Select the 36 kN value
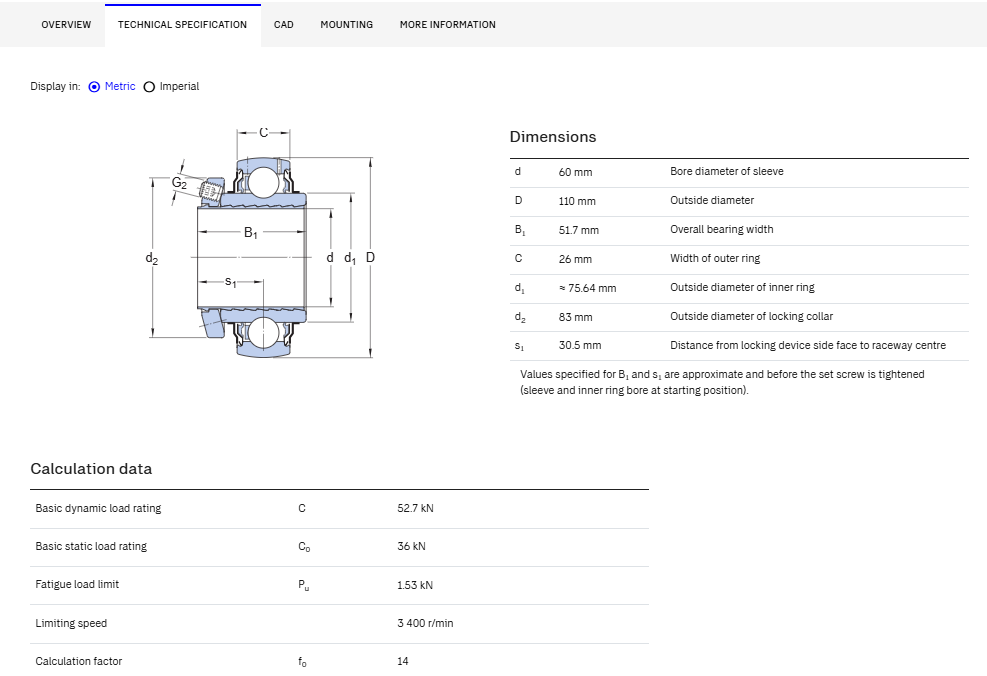 (411, 546)
